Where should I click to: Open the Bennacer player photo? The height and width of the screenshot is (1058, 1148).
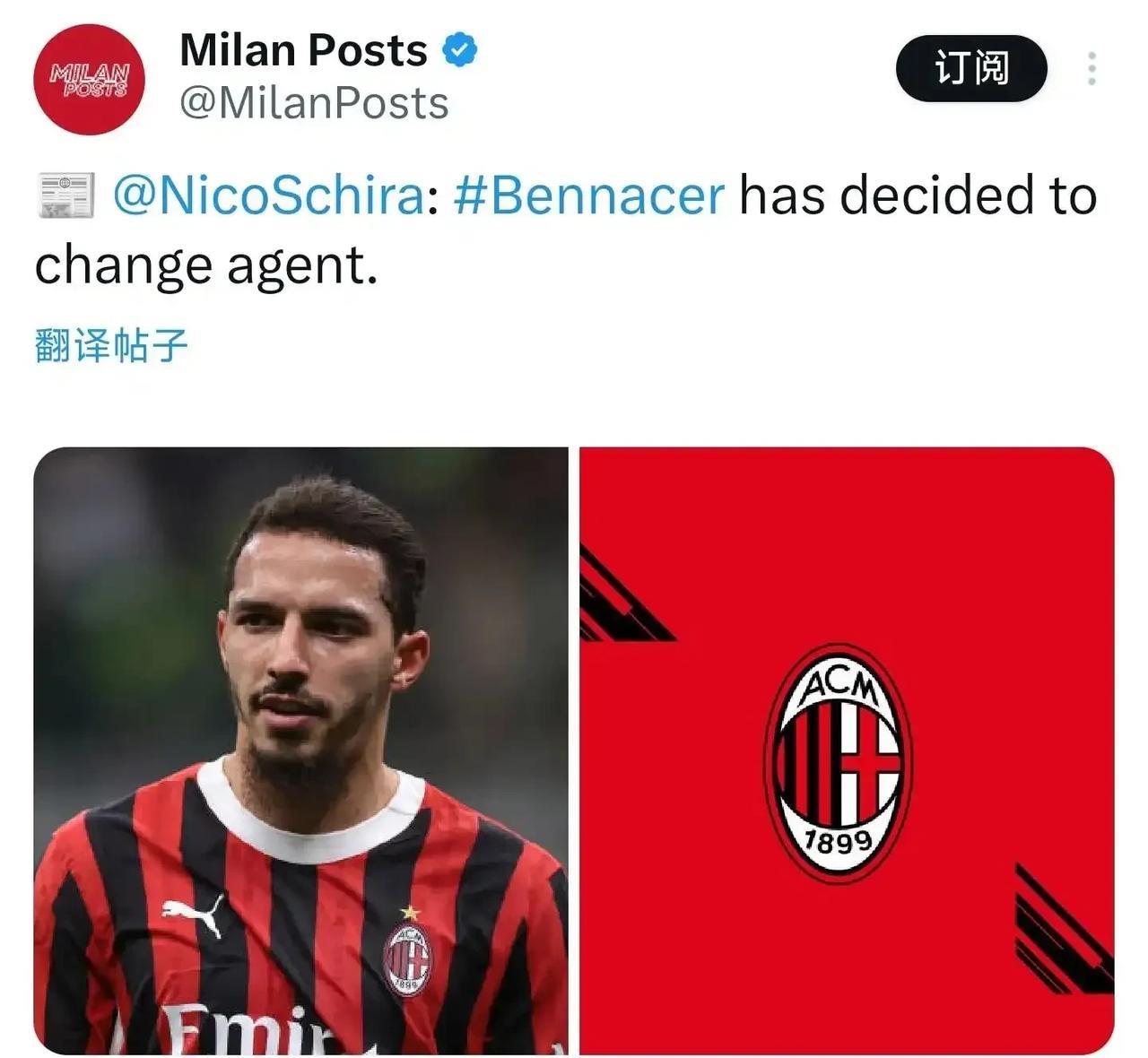pyautogui.click(x=300, y=750)
